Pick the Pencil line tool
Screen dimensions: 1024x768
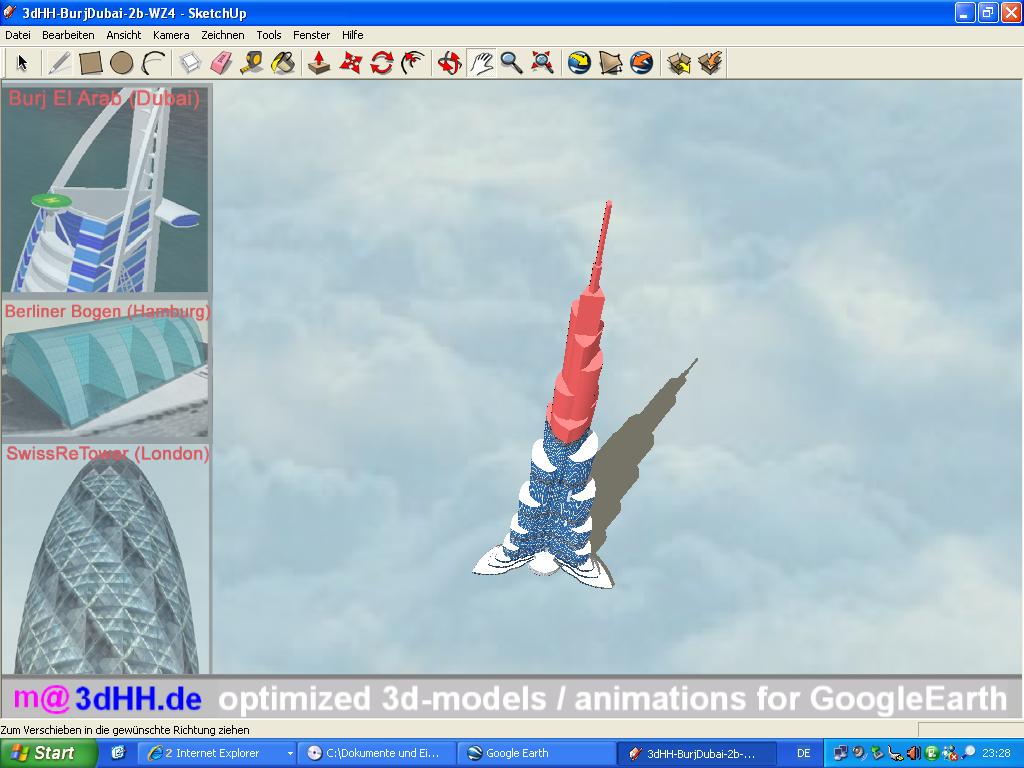tap(59, 63)
